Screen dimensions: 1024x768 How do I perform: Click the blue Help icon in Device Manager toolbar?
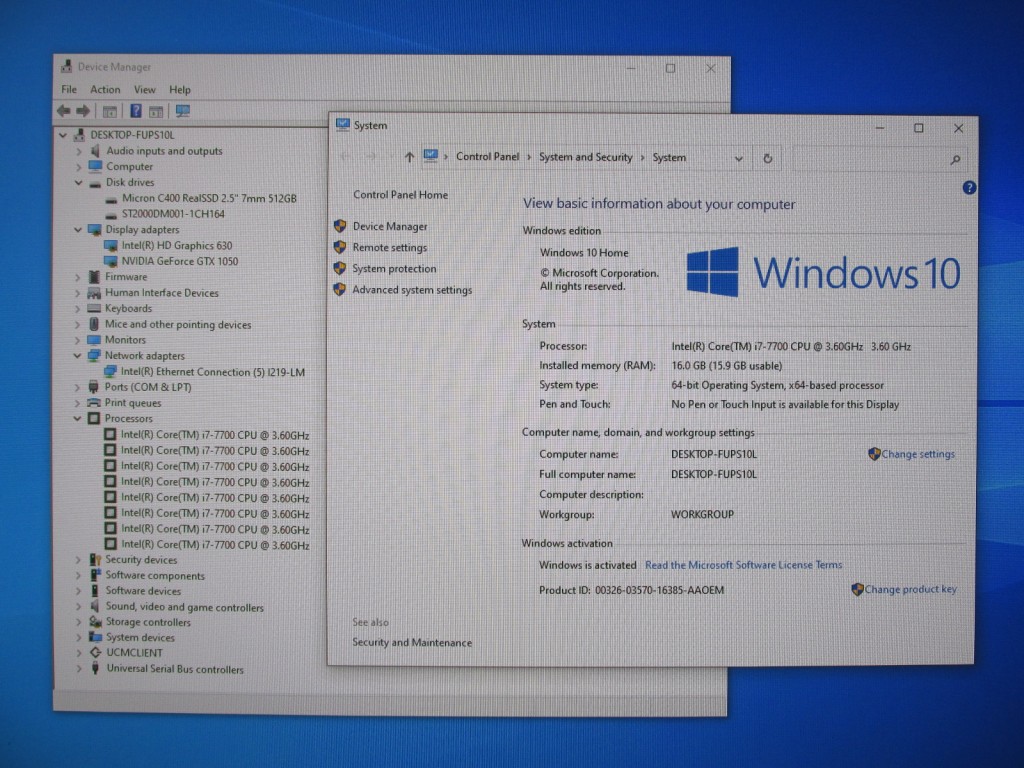[x=136, y=111]
